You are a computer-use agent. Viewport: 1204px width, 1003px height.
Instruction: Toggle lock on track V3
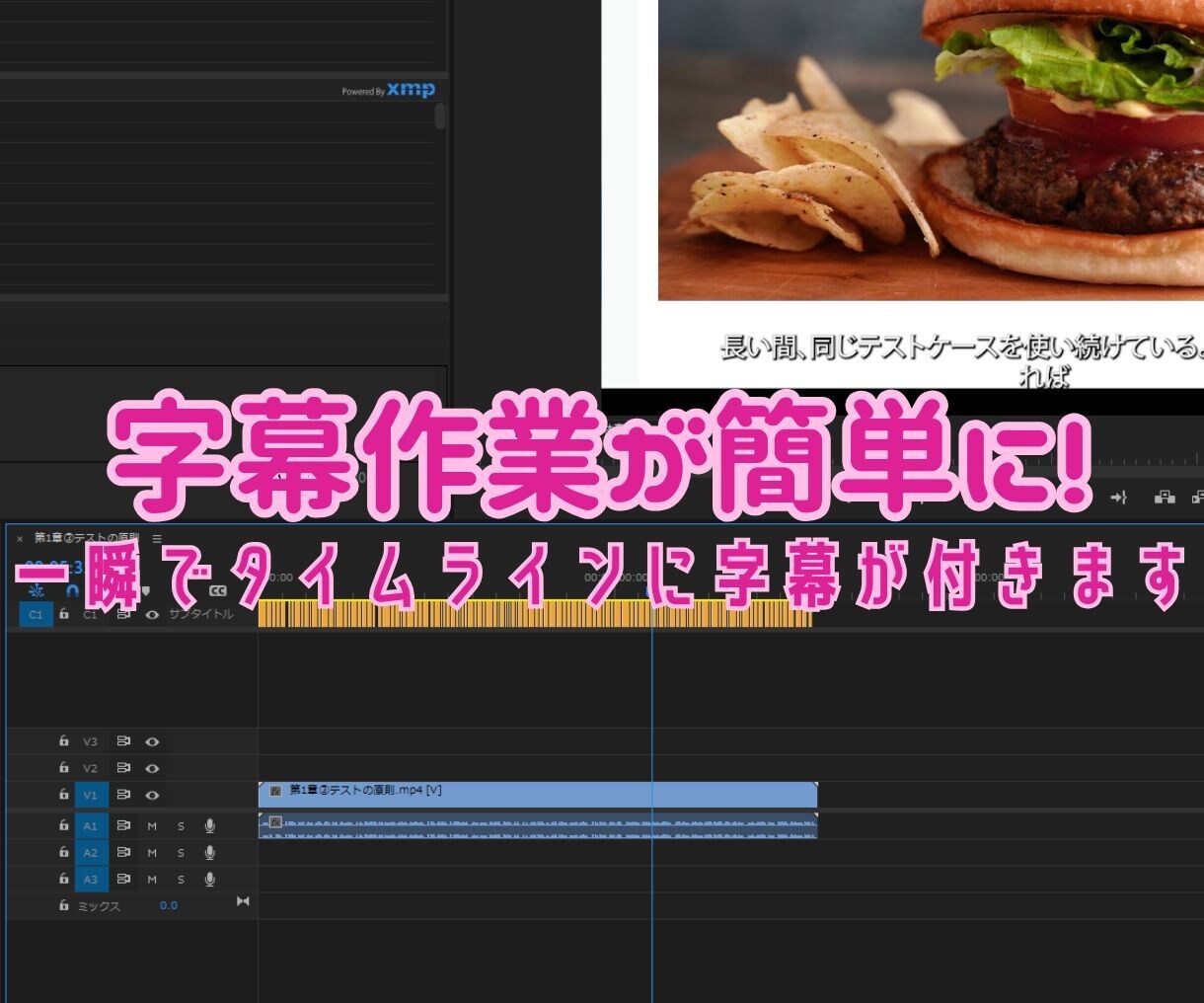click(64, 741)
